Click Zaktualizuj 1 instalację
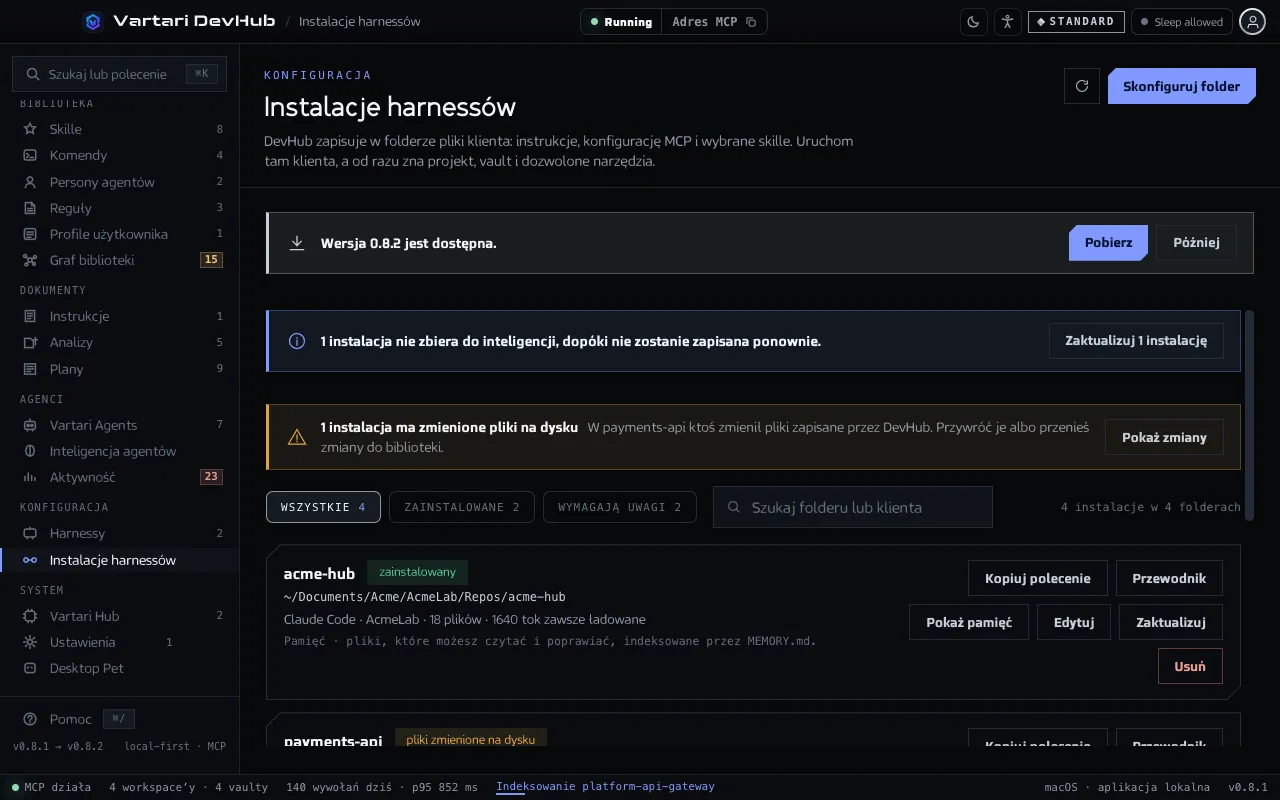 (1136, 341)
